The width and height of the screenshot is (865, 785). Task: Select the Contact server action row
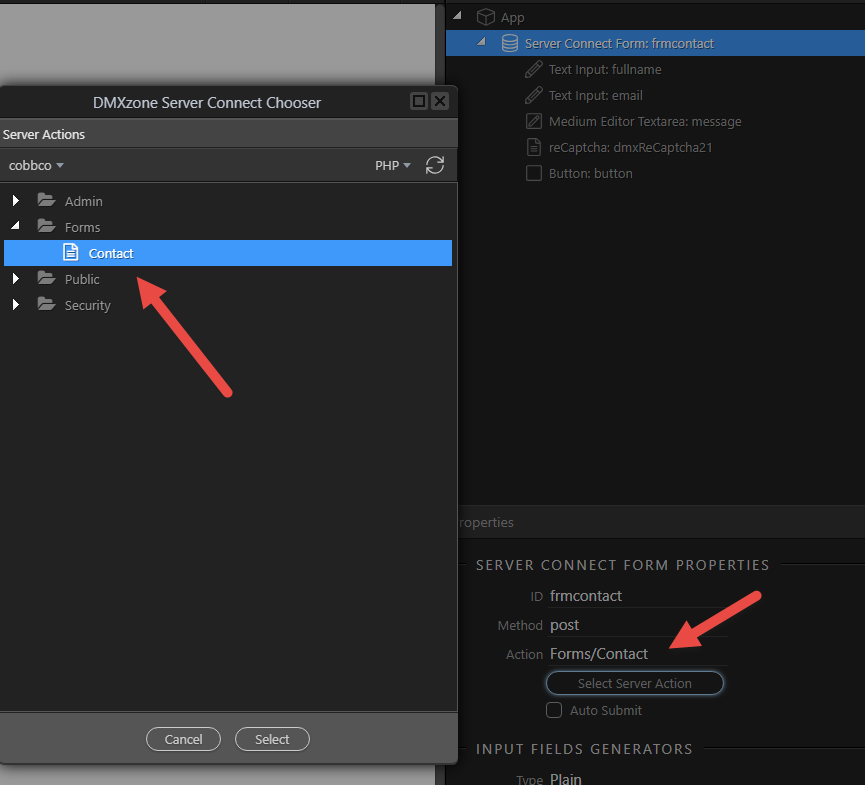coord(228,253)
